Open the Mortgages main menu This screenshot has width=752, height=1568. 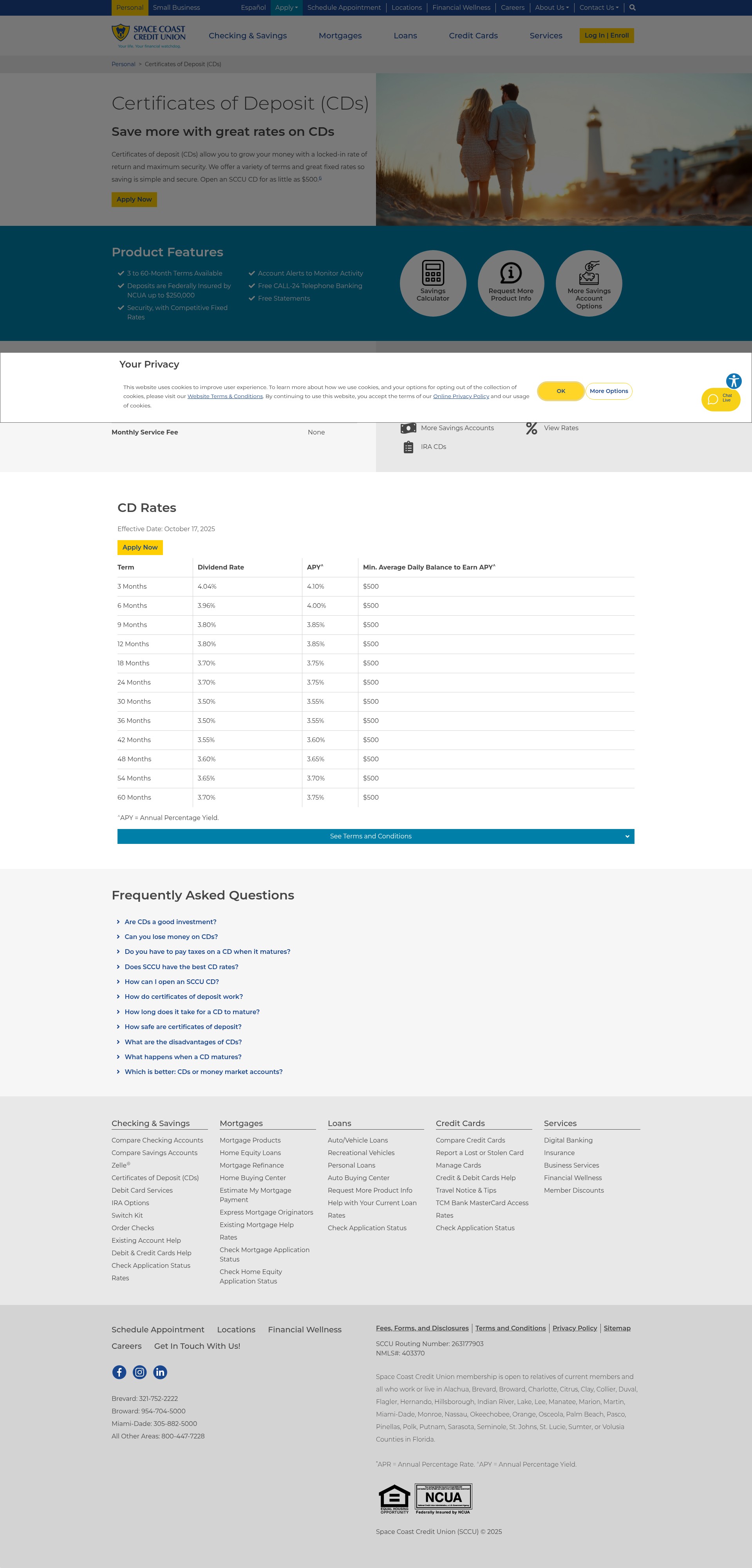tap(340, 36)
